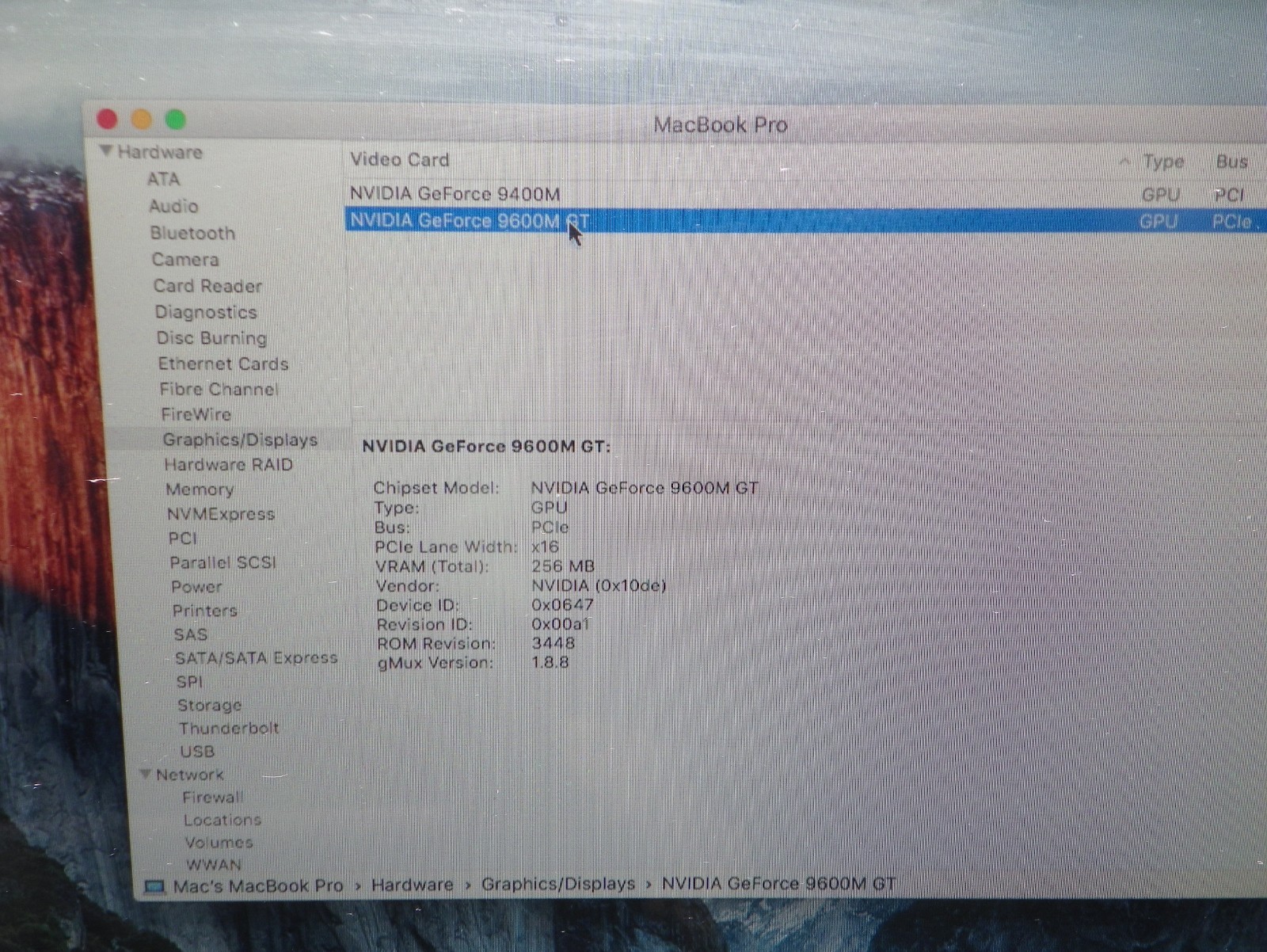Open Firewall under Network

pyautogui.click(x=213, y=797)
